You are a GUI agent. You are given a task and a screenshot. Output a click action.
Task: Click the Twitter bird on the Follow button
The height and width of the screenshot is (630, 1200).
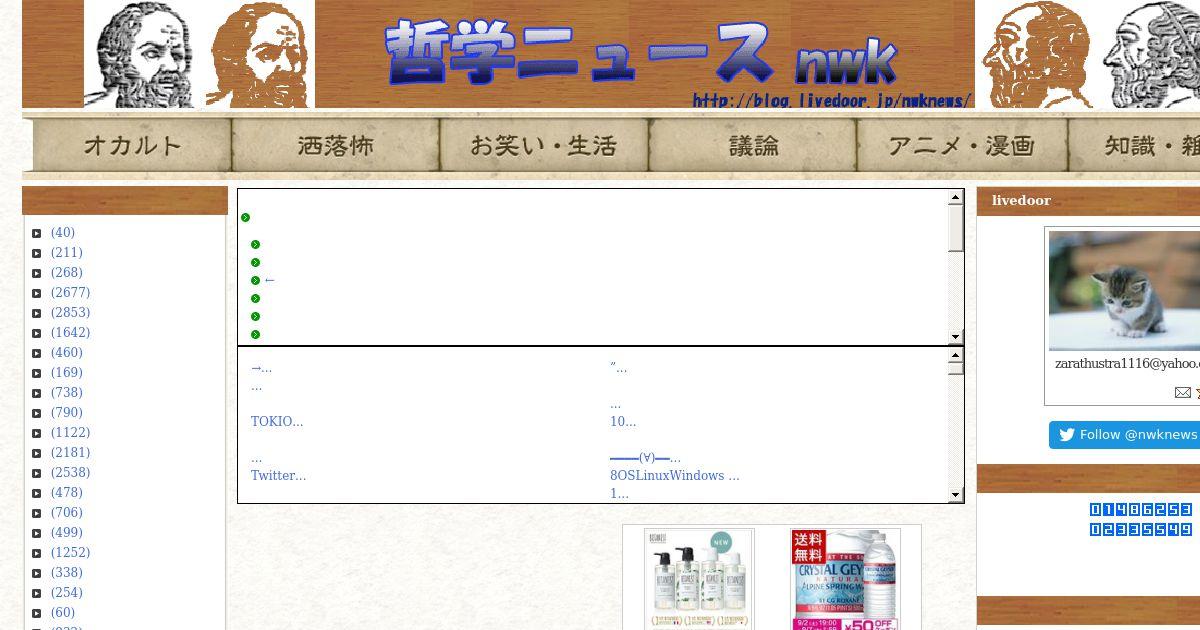pyautogui.click(x=1067, y=435)
